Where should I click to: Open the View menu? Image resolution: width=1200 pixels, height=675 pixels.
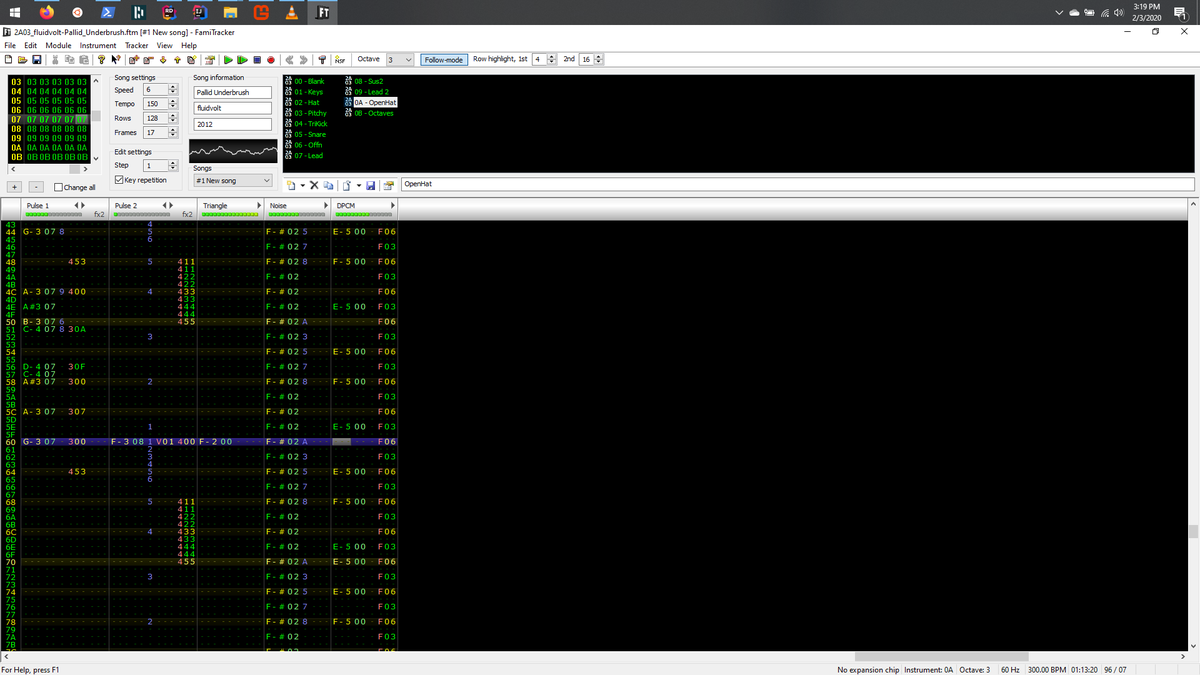pyautogui.click(x=165, y=45)
